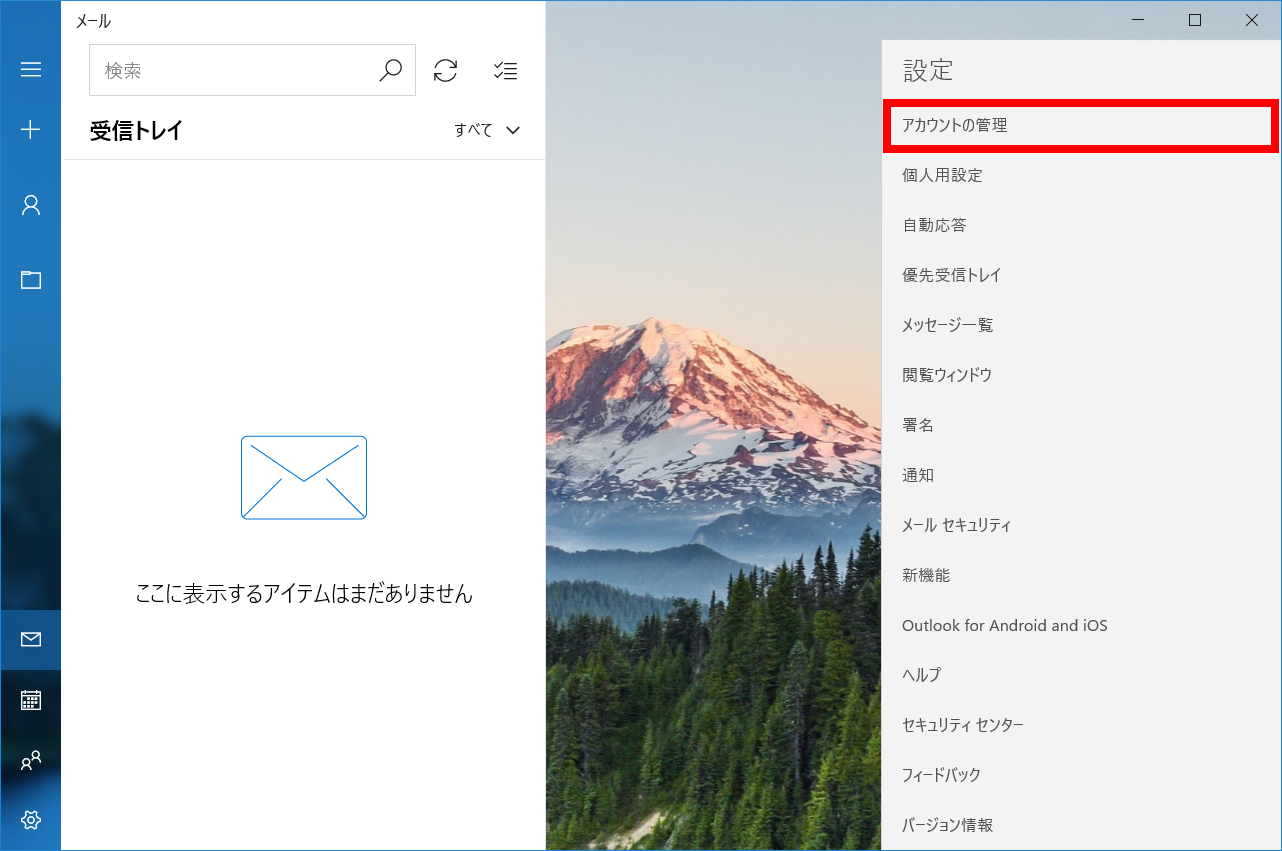Click the empty-inbox message text
Viewport: 1282px width, 851px height.
point(304,594)
